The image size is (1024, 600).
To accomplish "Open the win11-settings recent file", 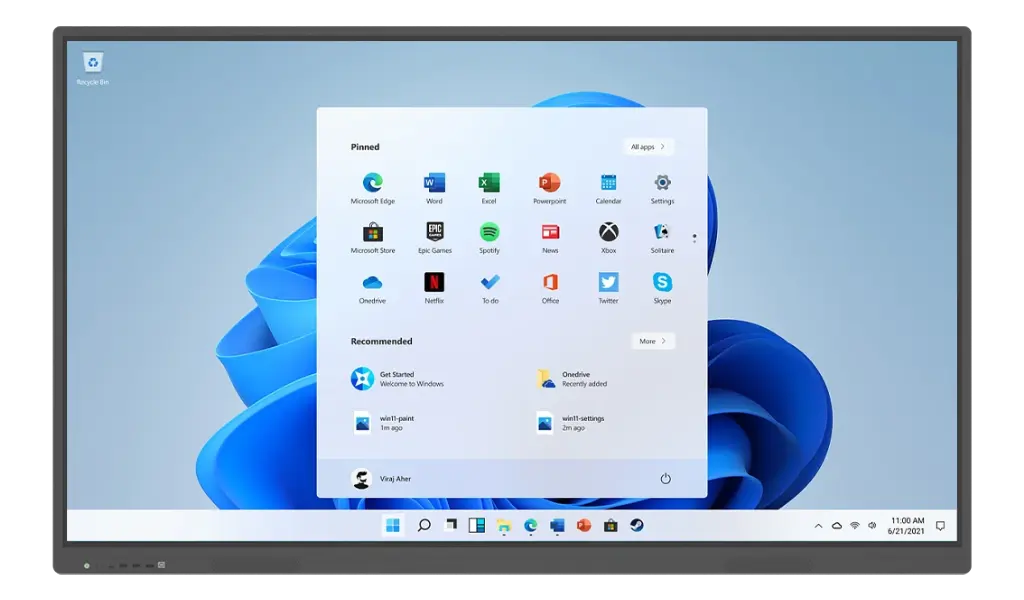I will tap(570, 423).
